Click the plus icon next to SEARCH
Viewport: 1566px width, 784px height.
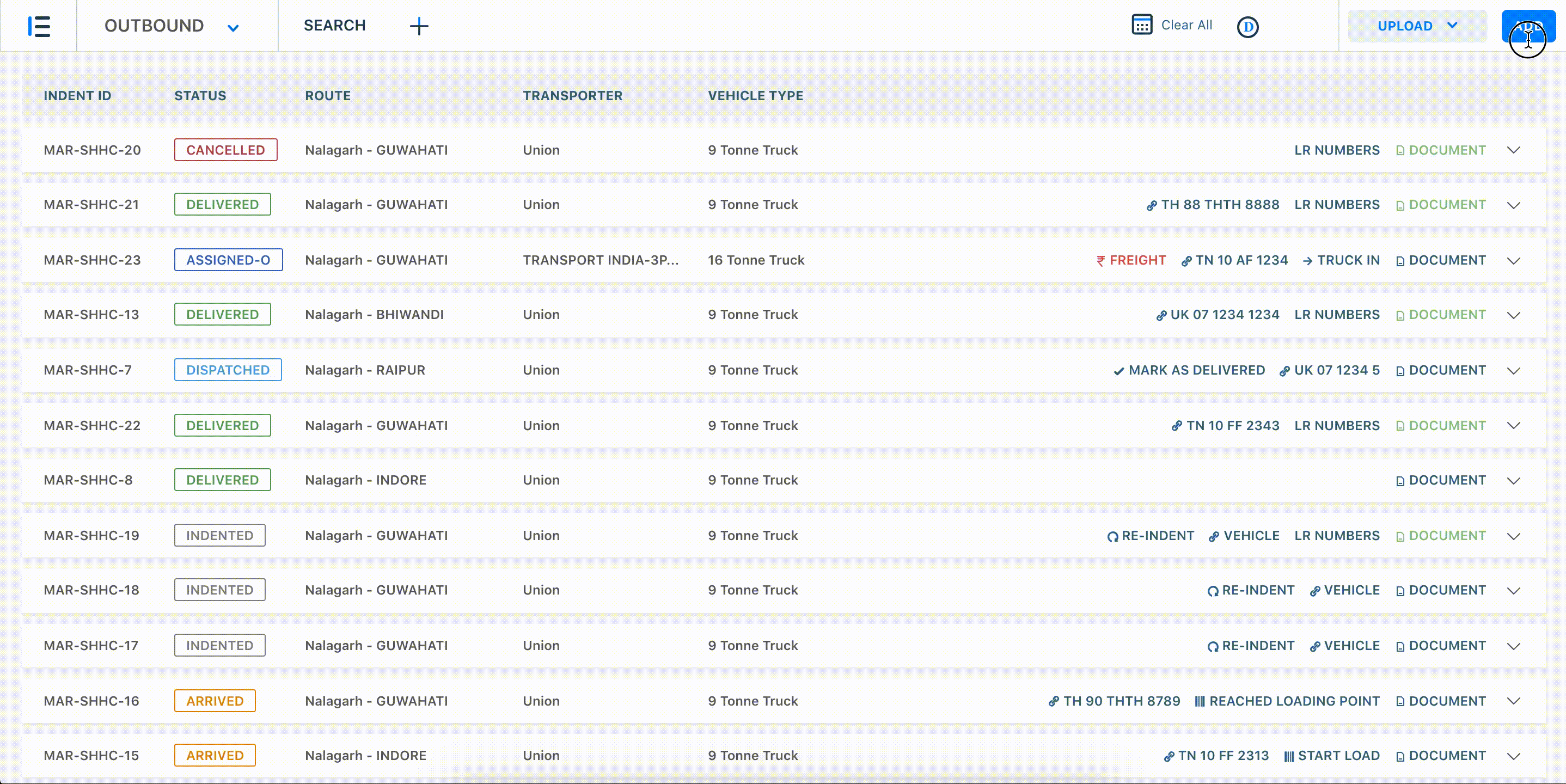[x=419, y=26]
